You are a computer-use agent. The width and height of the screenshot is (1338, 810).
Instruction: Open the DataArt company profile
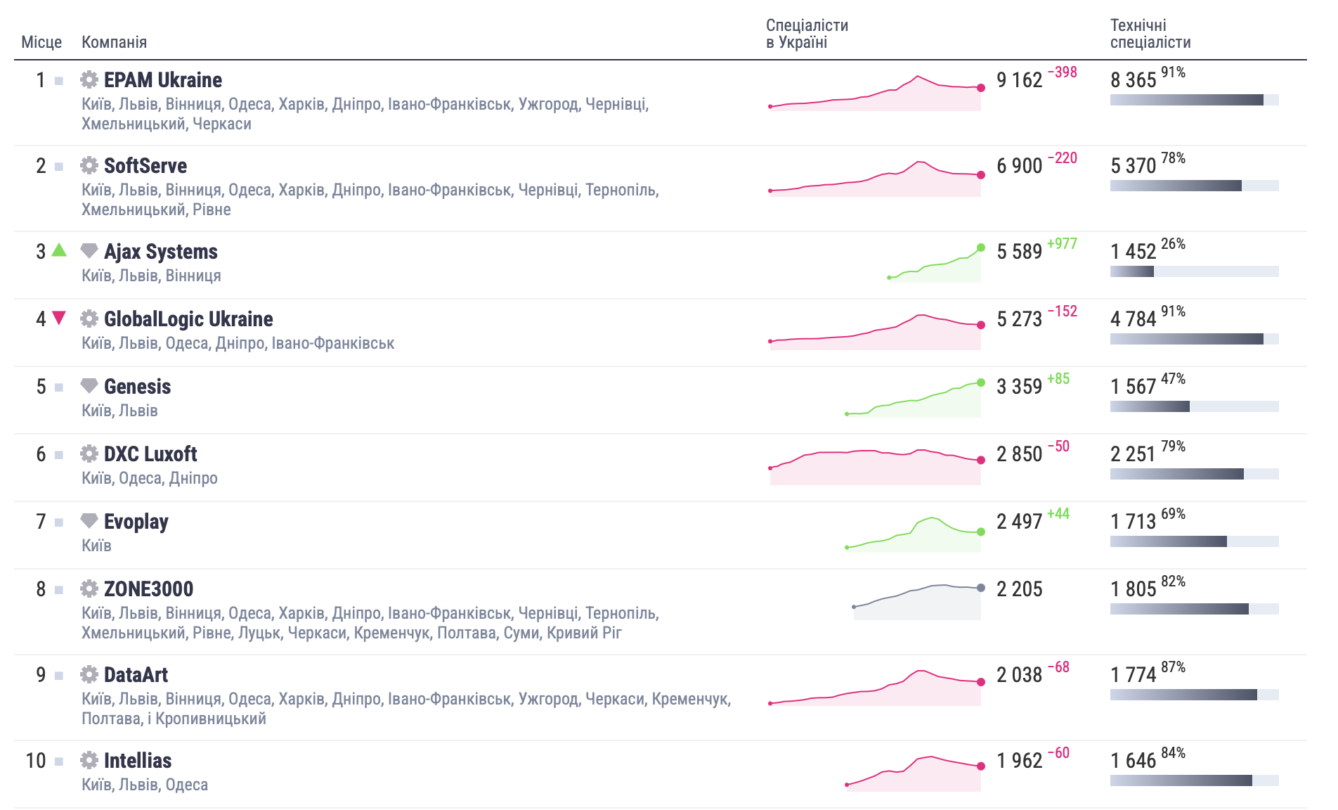(137, 675)
